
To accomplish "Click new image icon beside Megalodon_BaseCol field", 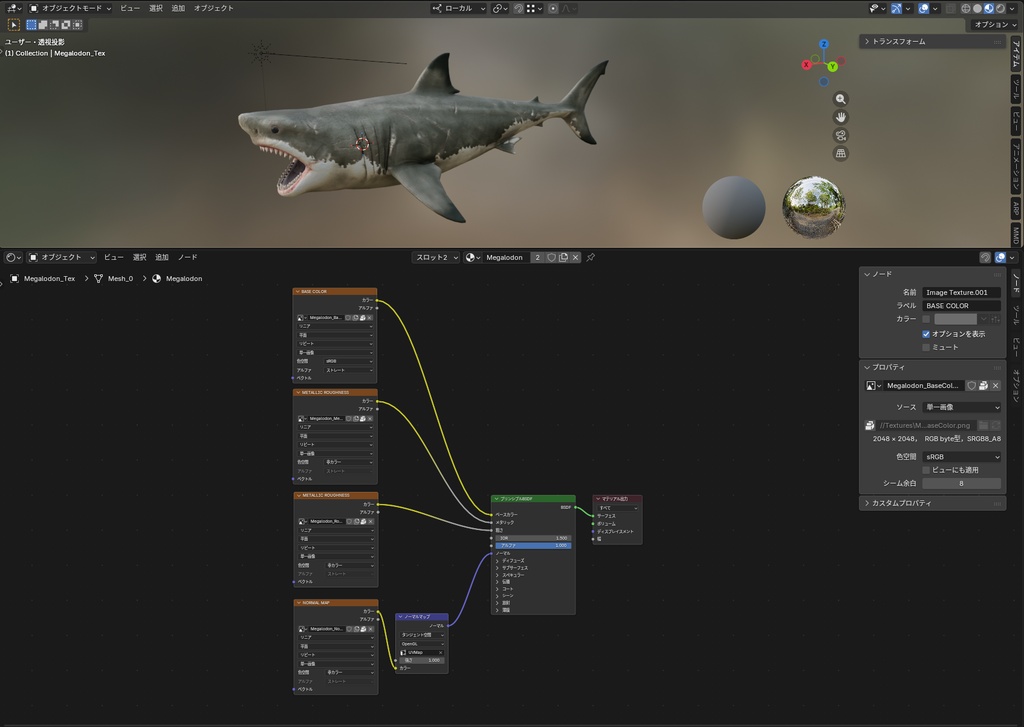I will point(984,386).
